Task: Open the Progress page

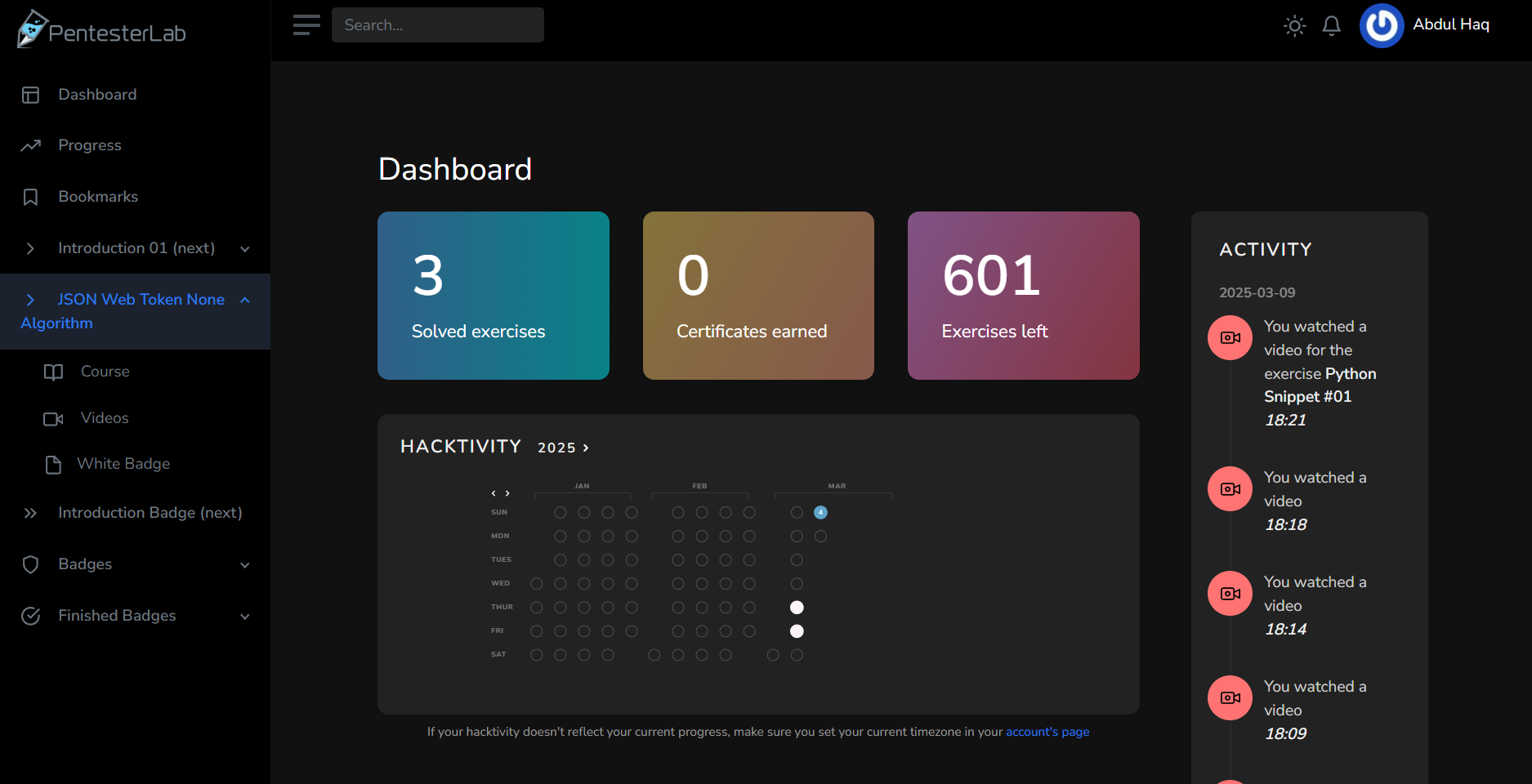Action: pyautogui.click(x=90, y=145)
